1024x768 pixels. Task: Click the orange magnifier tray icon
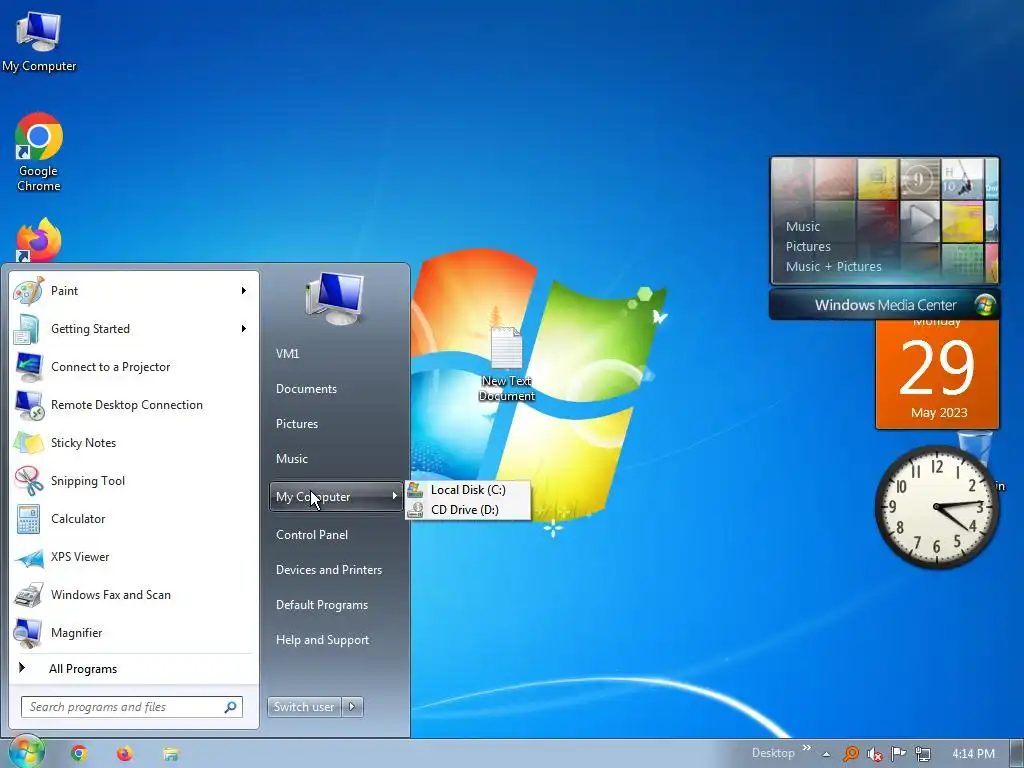(850, 754)
